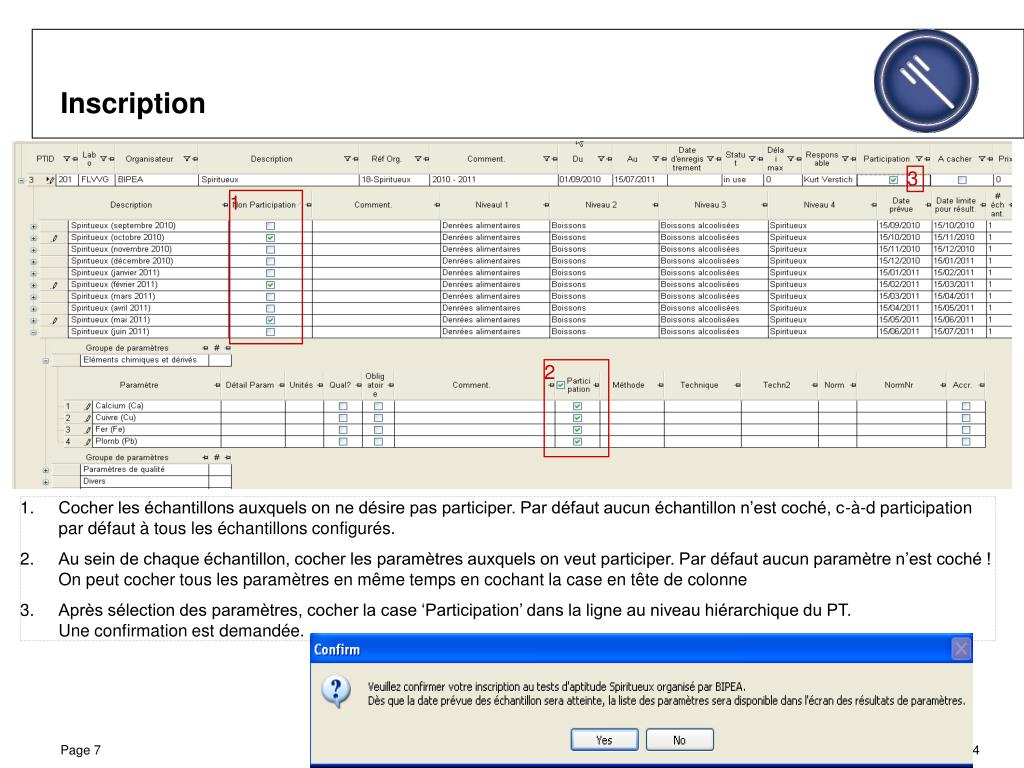This screenshot has width=1024, height=768.
Task: Uncheck Non Participation for Spiritueux (mai 2011)
Action: coord(270,320)
